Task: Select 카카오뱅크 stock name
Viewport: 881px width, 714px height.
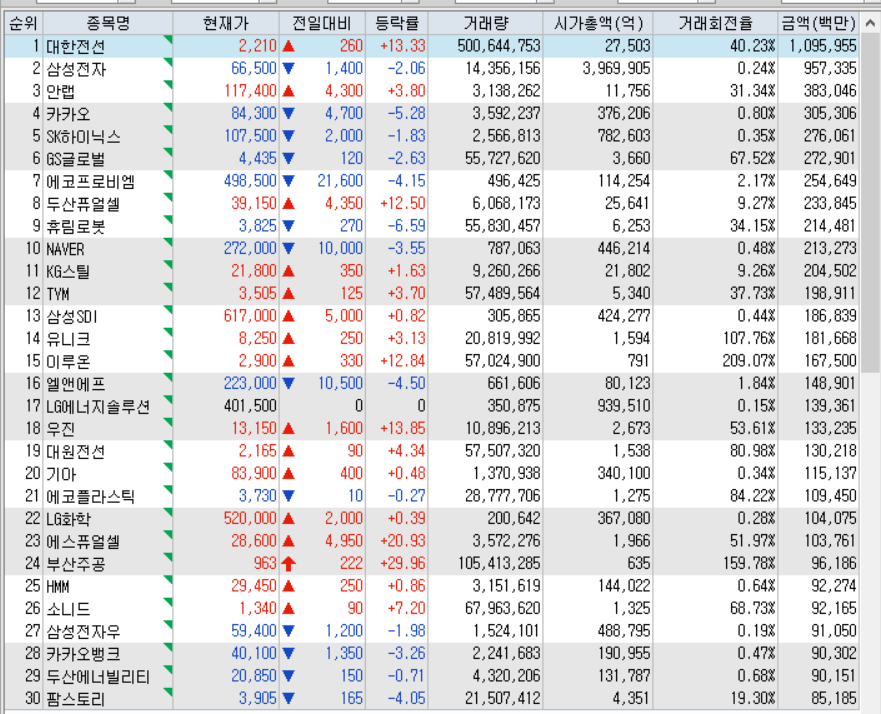Action: tap(83, 654)
